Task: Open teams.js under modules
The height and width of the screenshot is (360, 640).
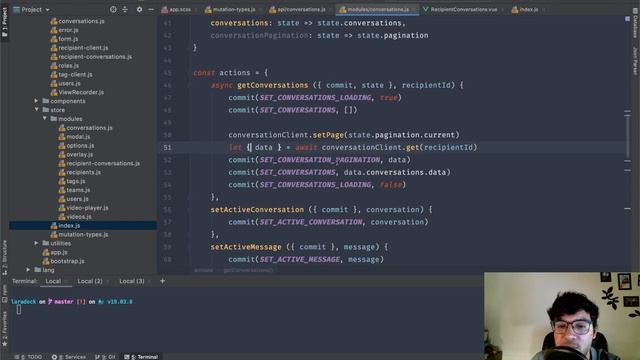Action: coord(78,190)
